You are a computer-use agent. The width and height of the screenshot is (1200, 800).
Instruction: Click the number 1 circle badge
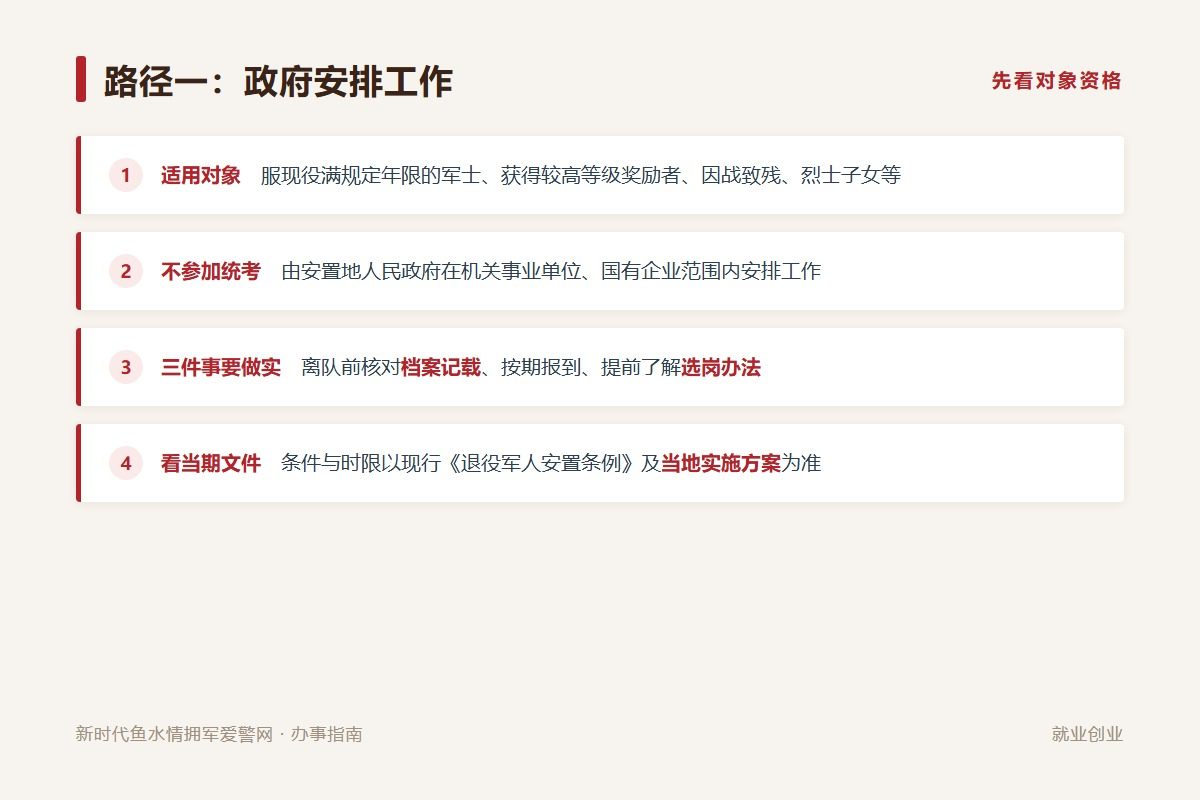[126, 175]
